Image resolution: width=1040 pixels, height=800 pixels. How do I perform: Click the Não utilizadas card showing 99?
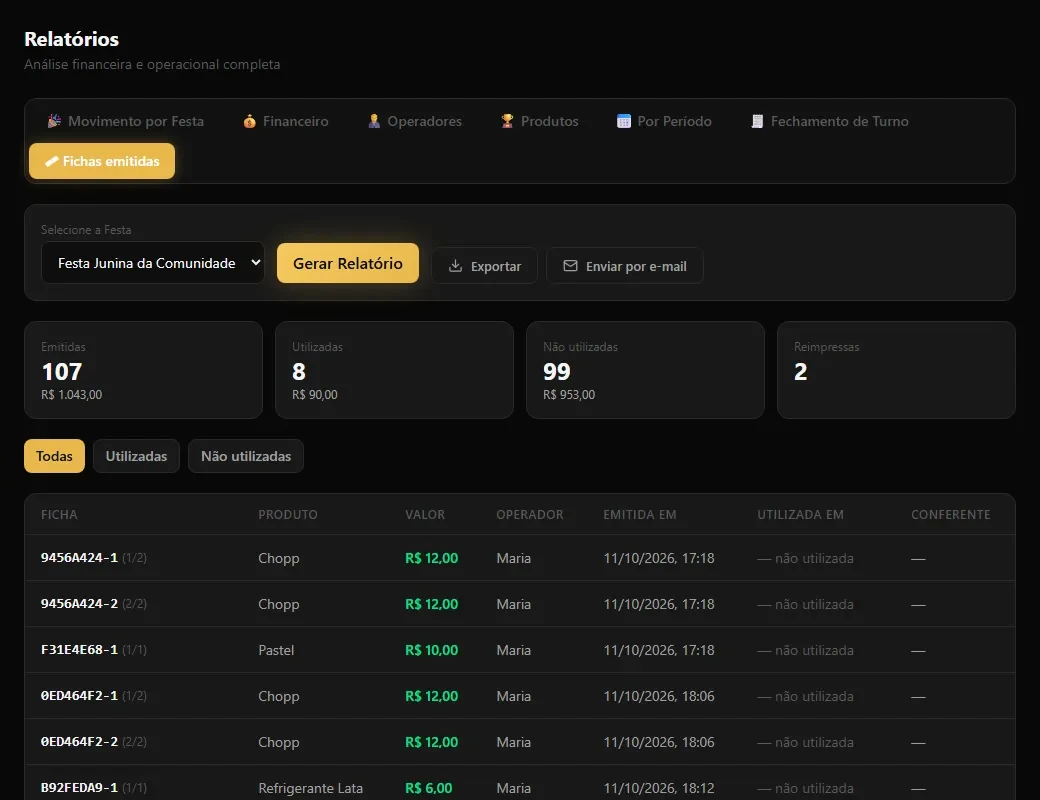[x=645, y=370]
